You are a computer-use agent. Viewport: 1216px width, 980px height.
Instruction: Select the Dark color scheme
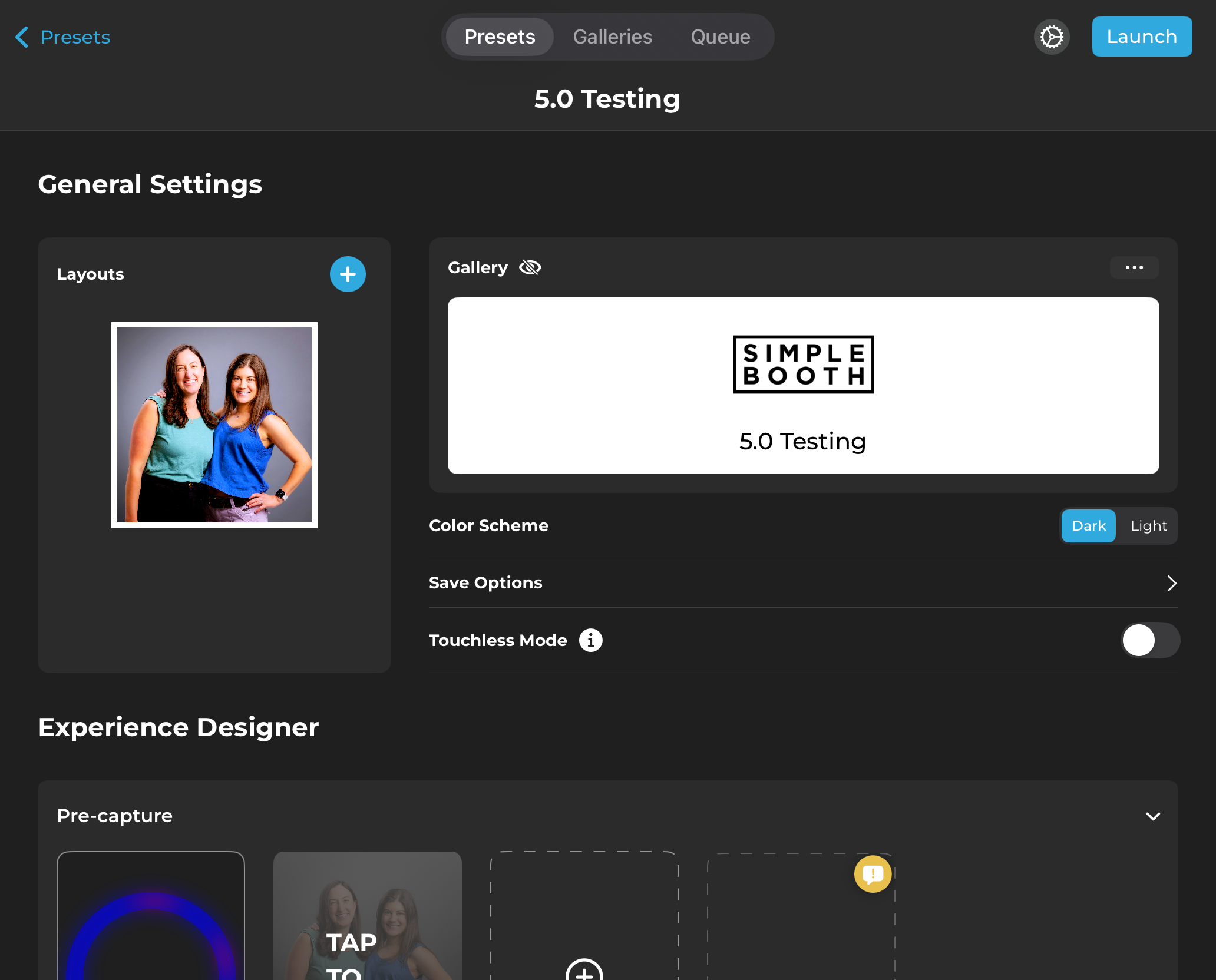click(1088, 526)
